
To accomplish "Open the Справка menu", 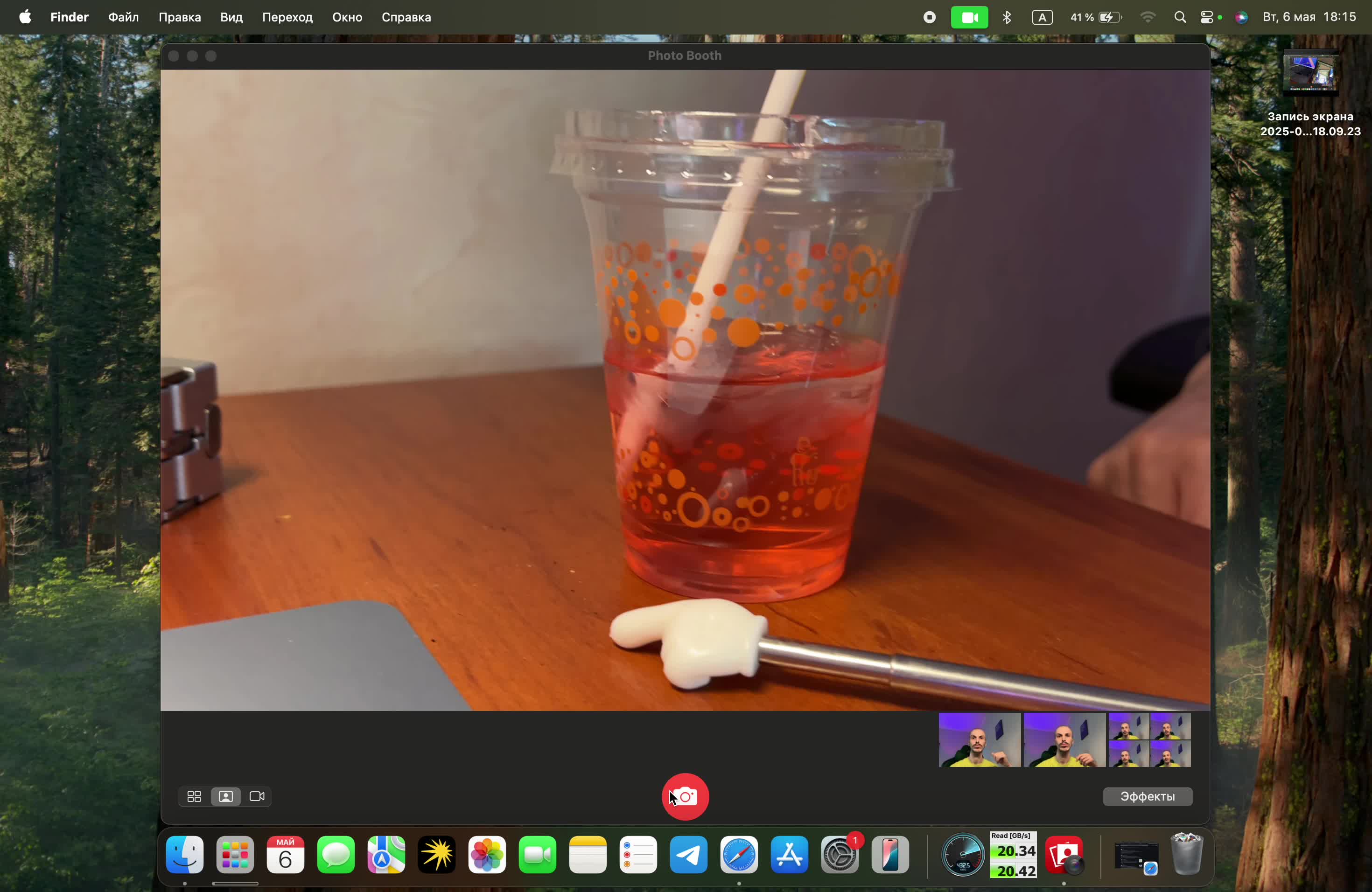I will 406,17.
